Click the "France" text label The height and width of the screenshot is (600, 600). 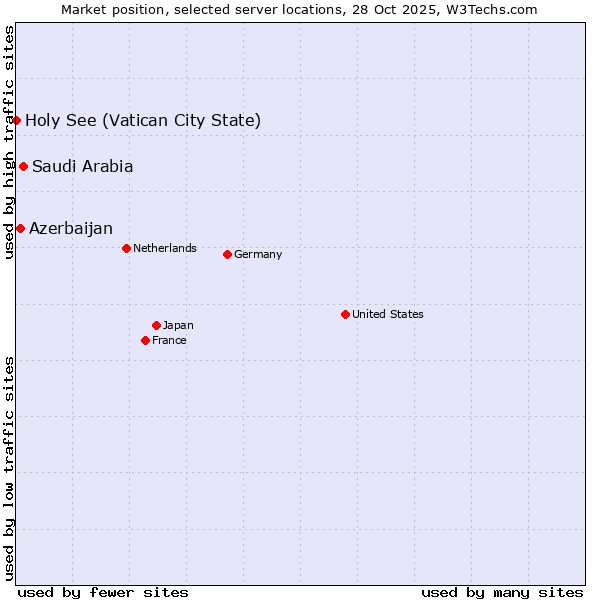click(169, 340)
